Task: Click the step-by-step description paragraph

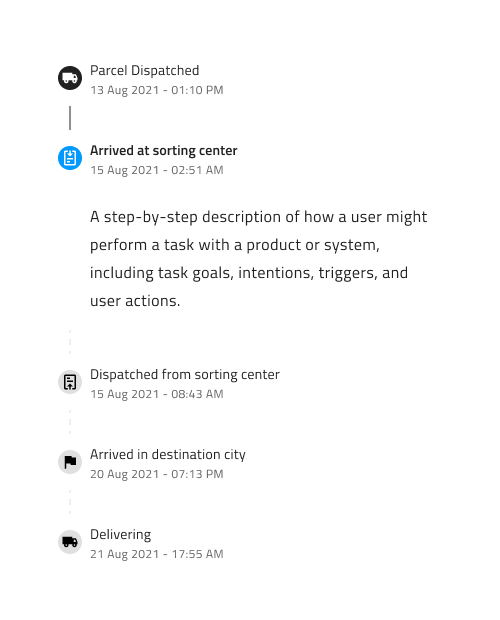Action: click(x=258, y=259)
